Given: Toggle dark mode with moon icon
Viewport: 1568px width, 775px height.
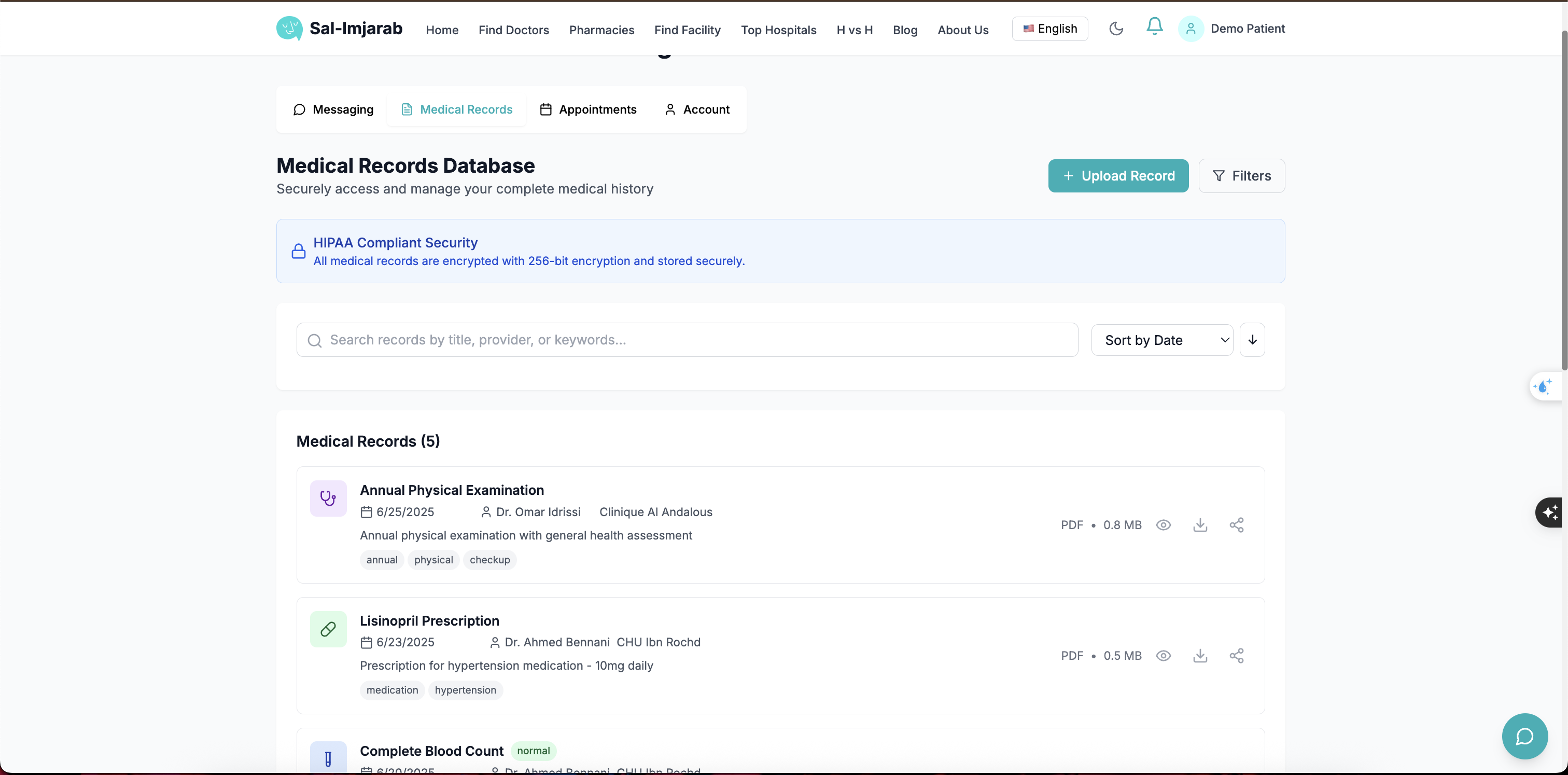Looking at the screenshot, I should [x=1116, y=29].
